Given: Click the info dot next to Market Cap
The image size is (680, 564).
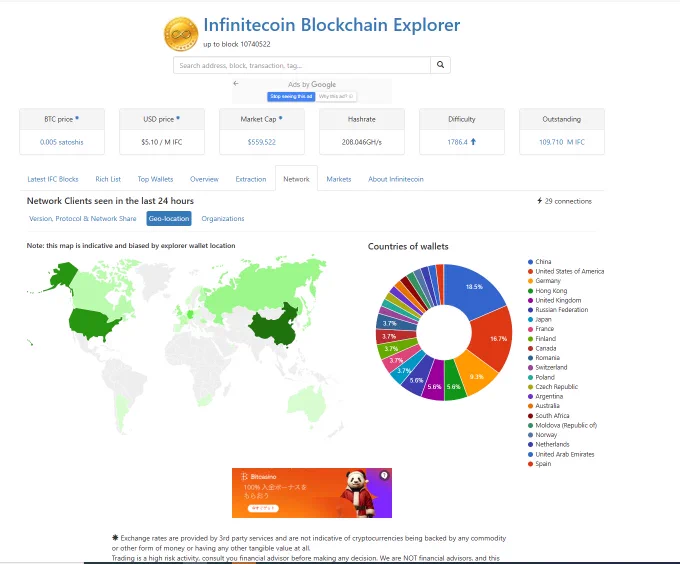Looking at the screenshot, I should pos(281,117).
